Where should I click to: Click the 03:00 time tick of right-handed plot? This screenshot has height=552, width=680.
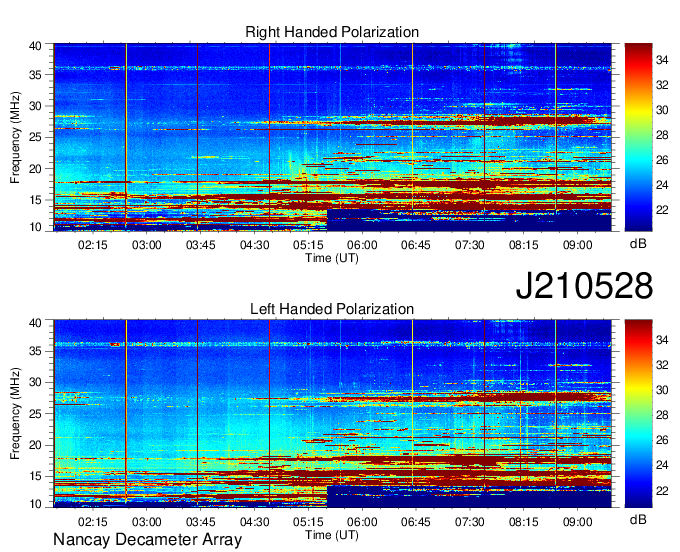147,245
